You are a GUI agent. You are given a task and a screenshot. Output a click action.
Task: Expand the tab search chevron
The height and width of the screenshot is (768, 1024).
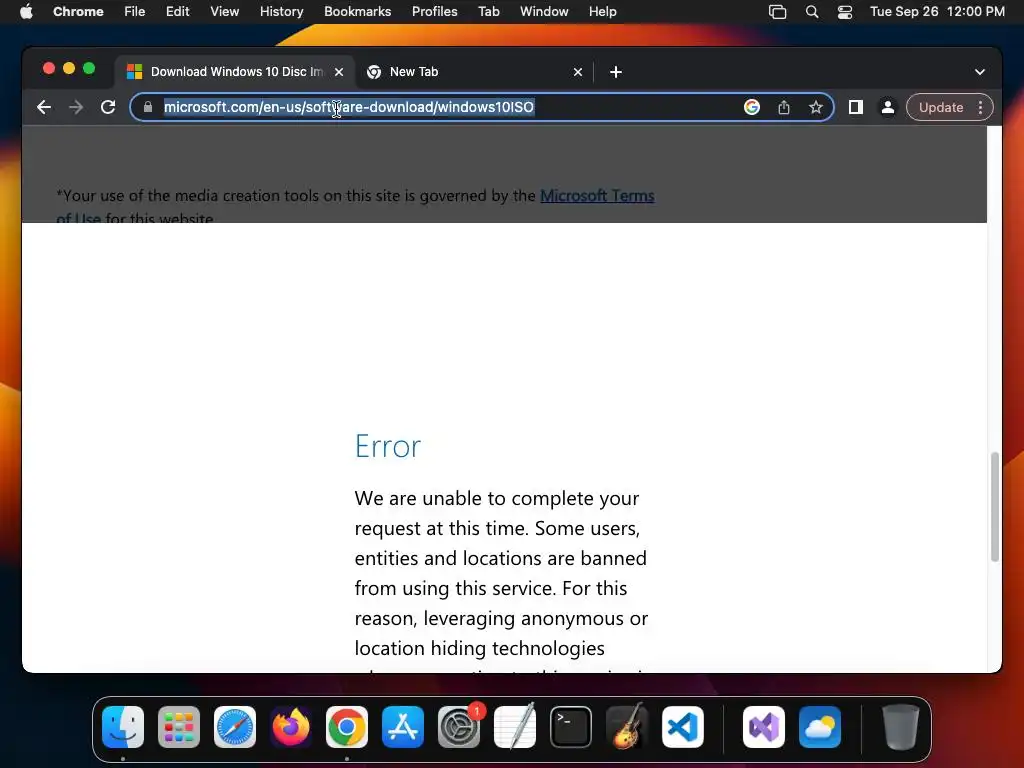(x=980, y=72)
